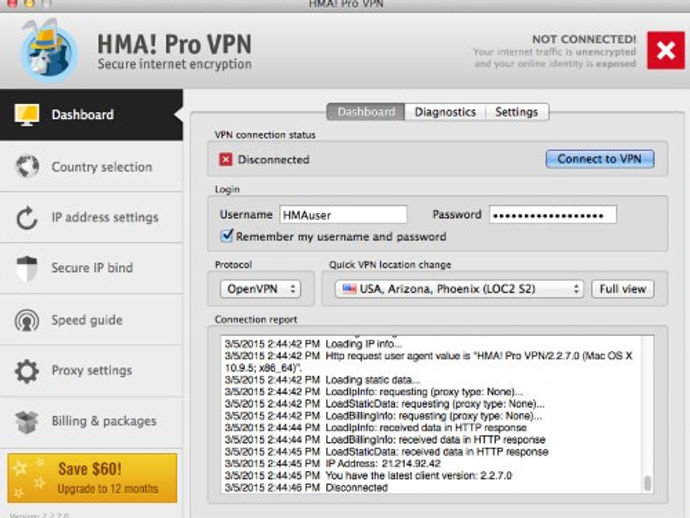Screen dimensions: 690x518
Task: Open the OpenVPN protocol dropdown
Action: 261,289
